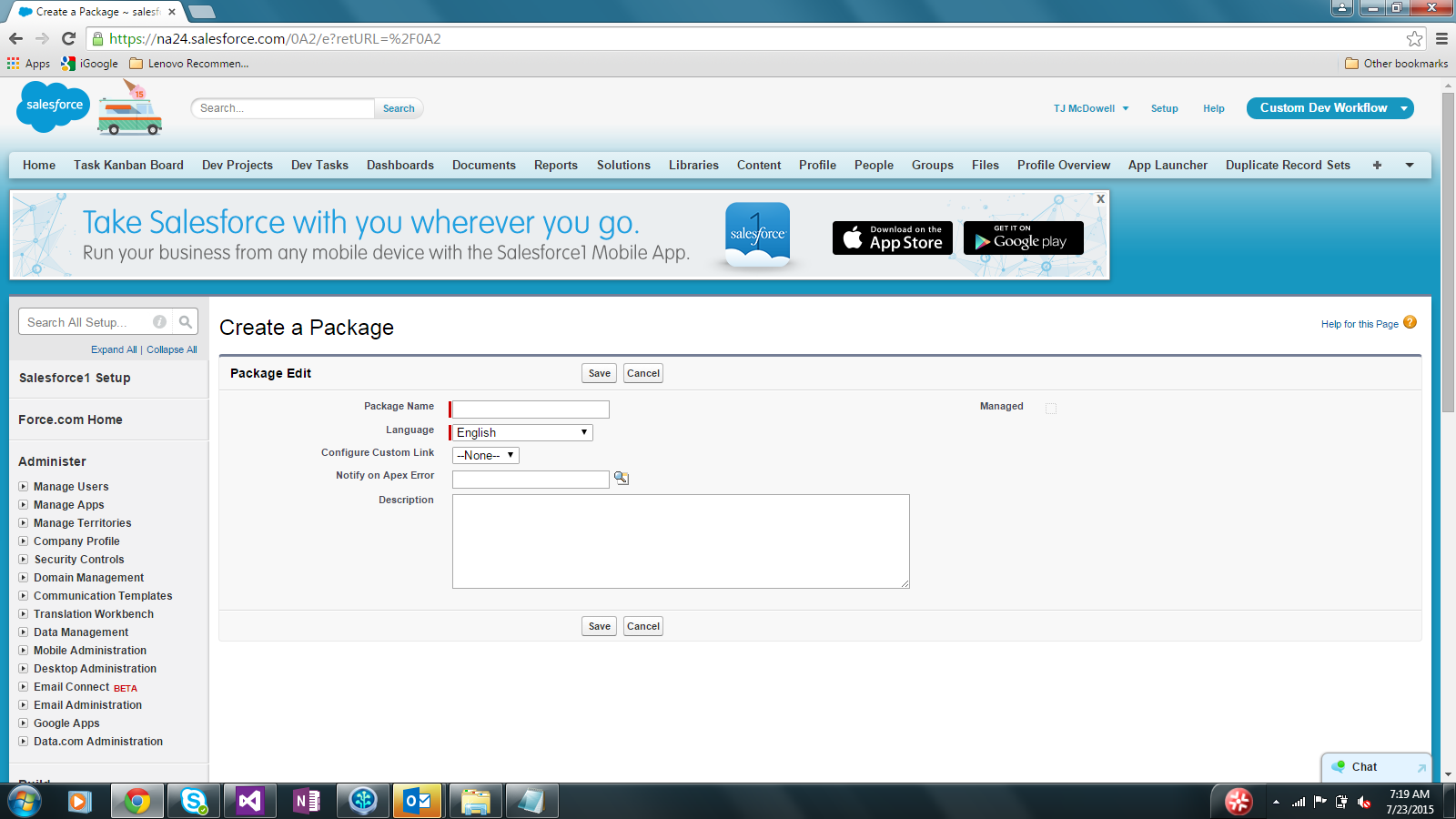This screenshot has height=819, width=1456.
Task: Open the Force.com Home link
Action: (70, 420)
